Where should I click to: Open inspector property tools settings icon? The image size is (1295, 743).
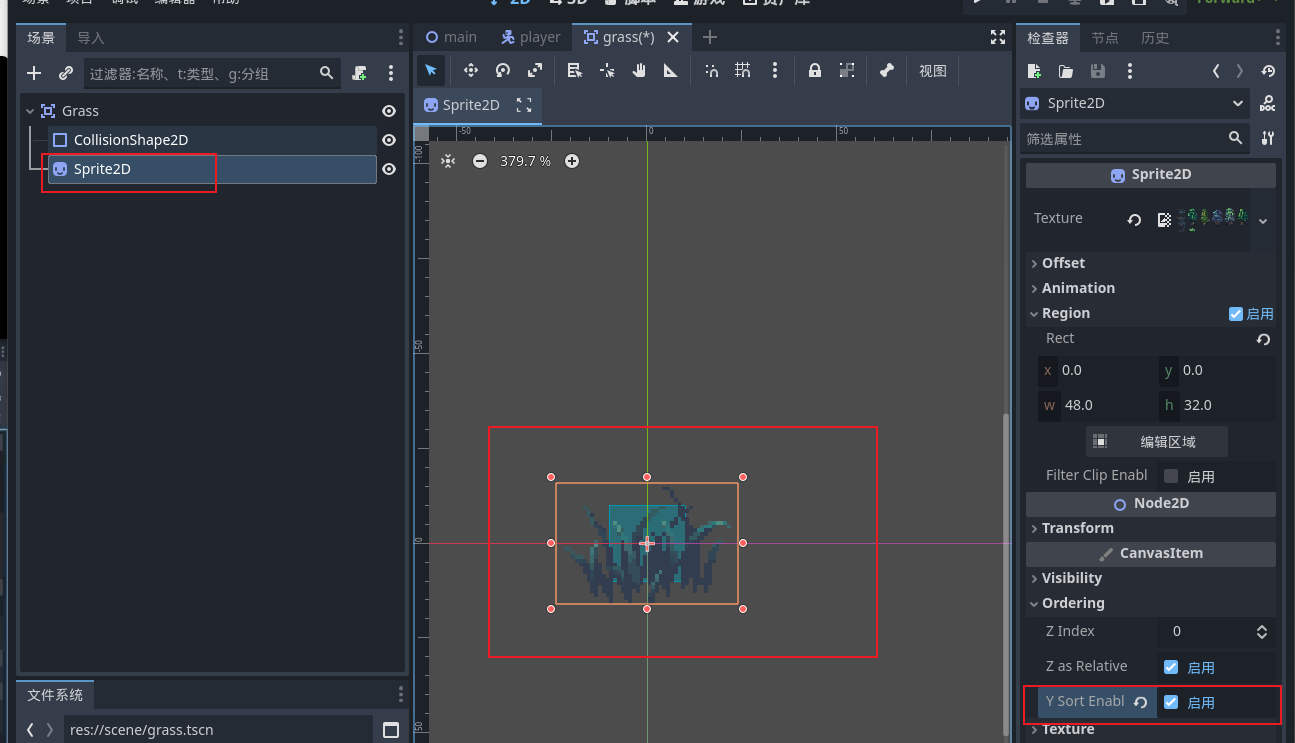1268,139
